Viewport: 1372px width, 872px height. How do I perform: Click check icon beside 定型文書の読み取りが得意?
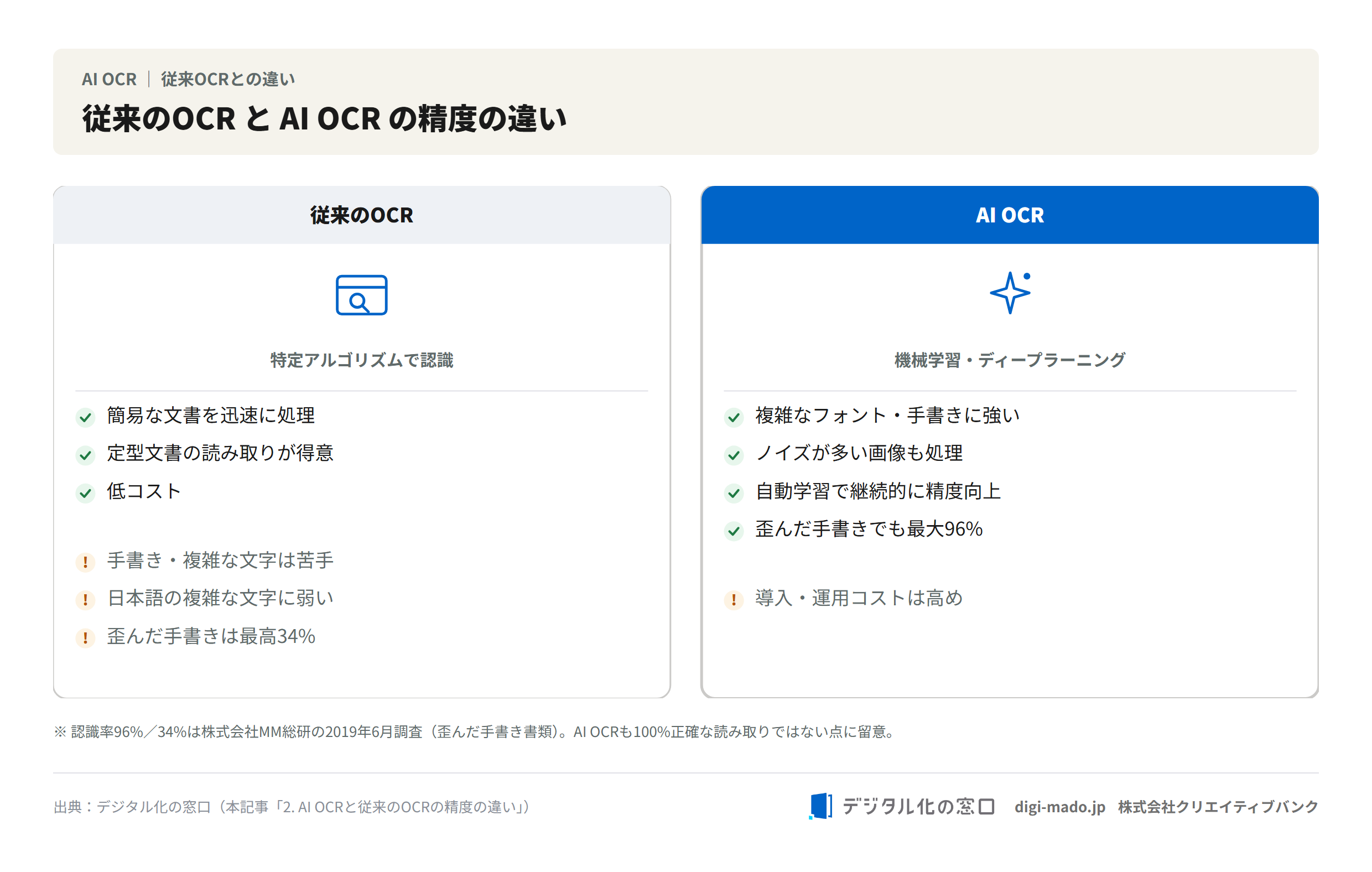85,455
